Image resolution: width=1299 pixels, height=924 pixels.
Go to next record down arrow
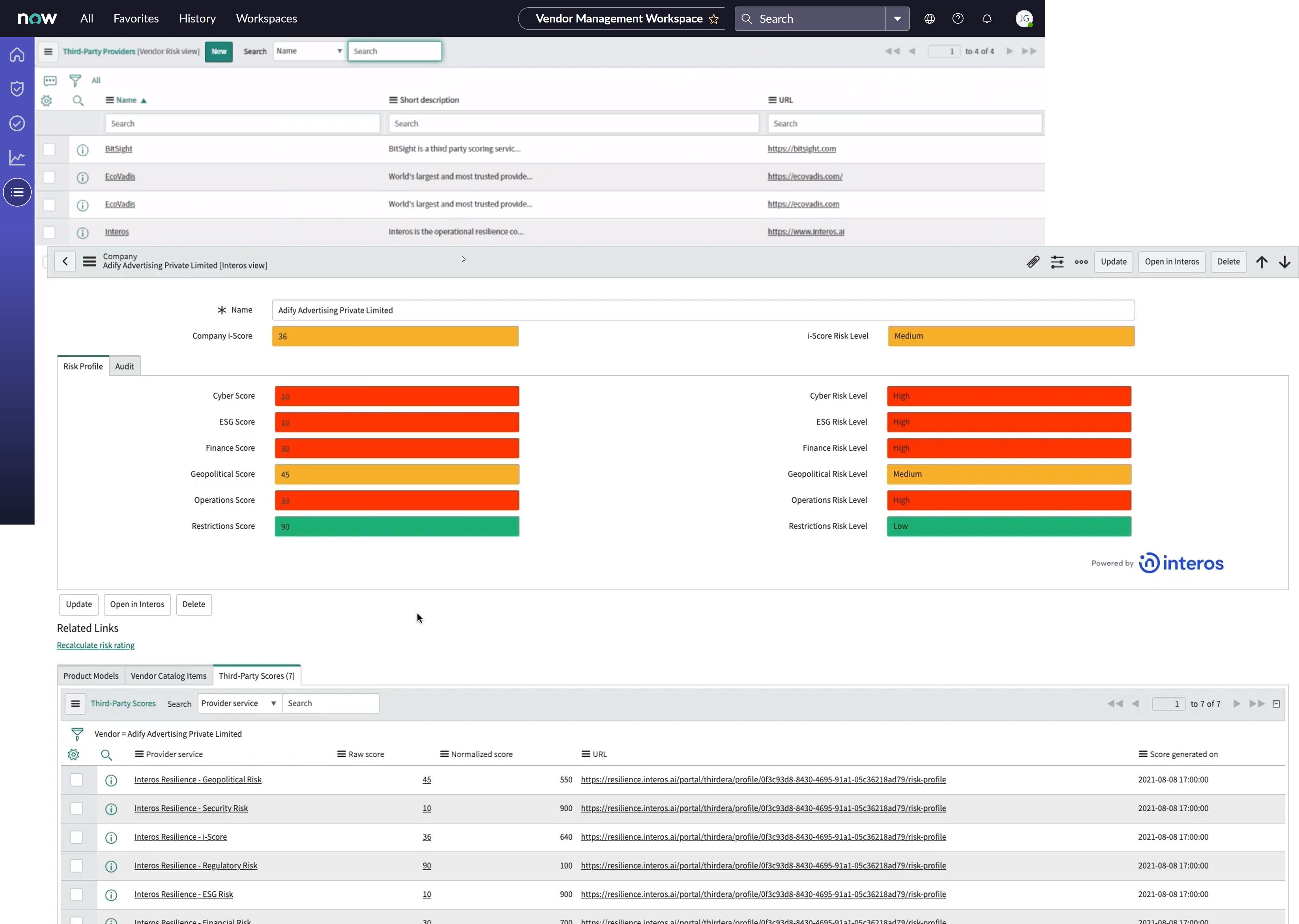click(1285, 262)
